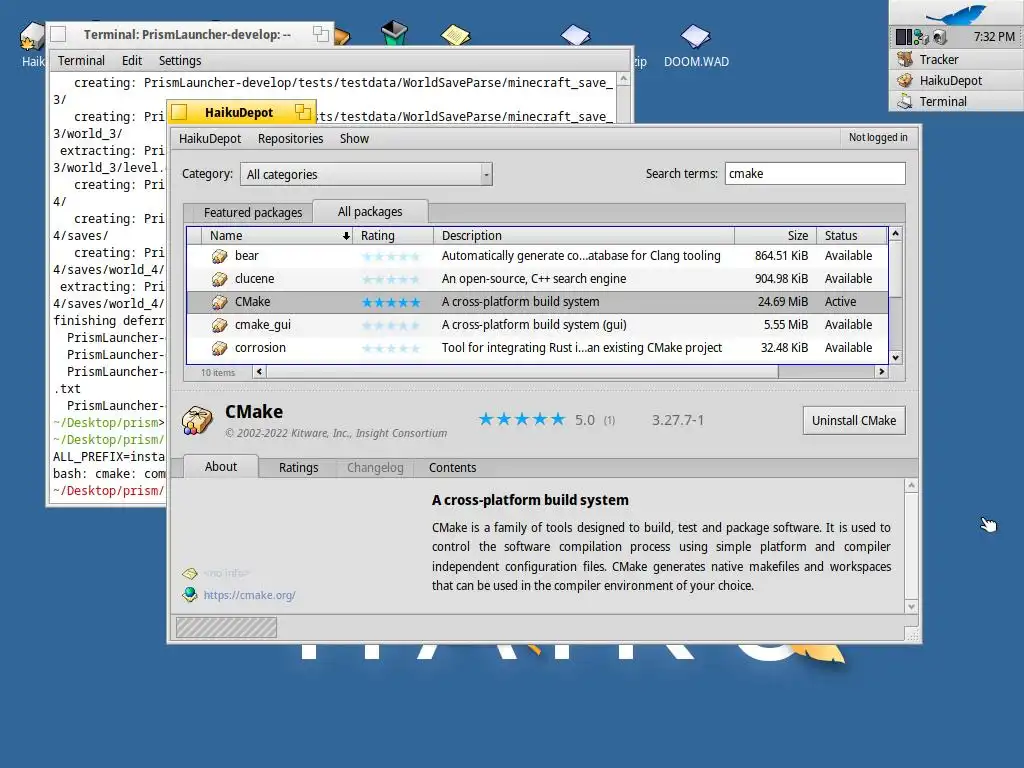Click the CMake row star rating
1024x768 pixels.
(391, 302)
